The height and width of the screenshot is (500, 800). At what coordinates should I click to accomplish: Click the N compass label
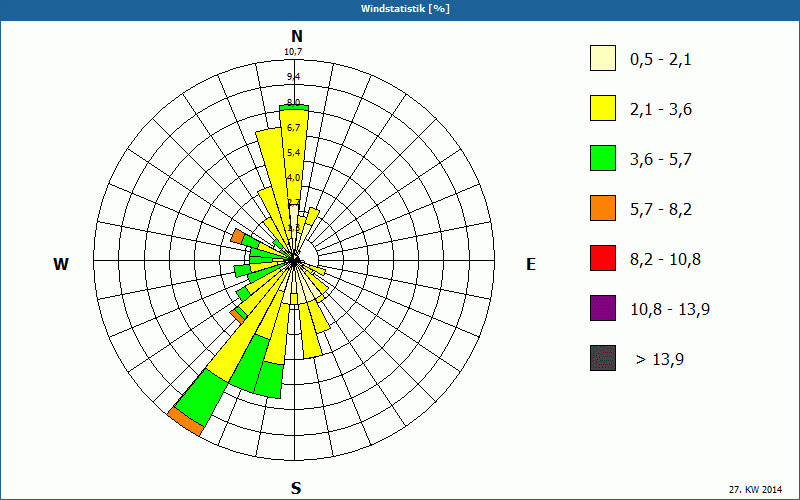297,36
